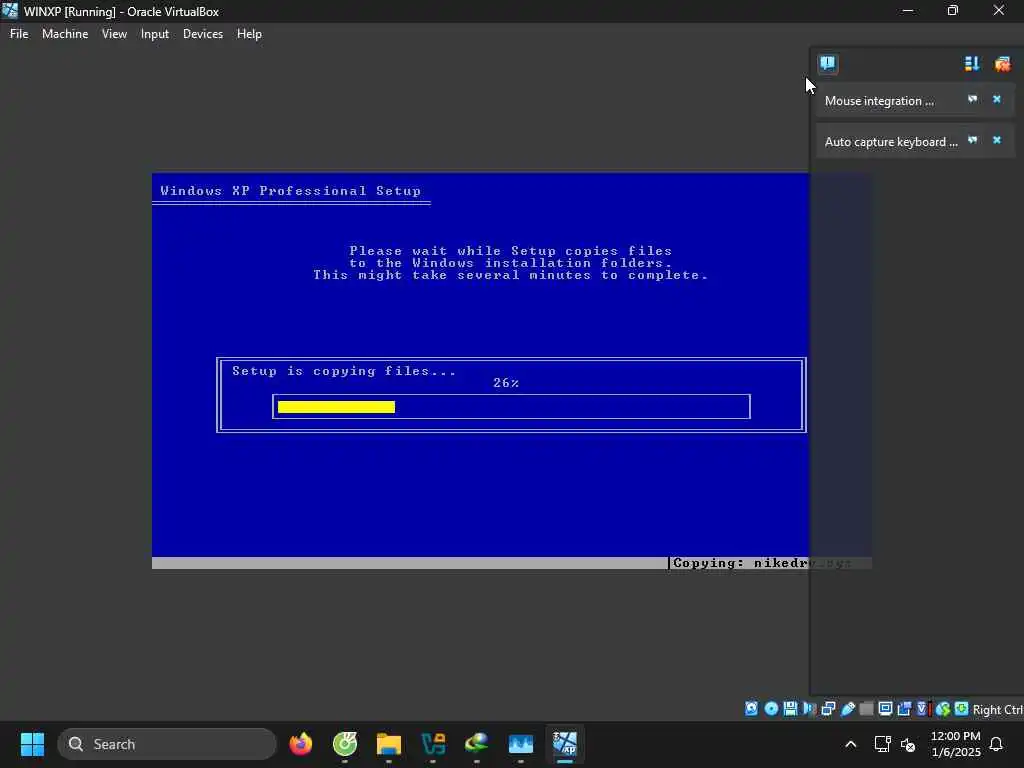Screen dimensions: 1024x768
Task: Click the display monitor status icon
Action: point(885,709)
